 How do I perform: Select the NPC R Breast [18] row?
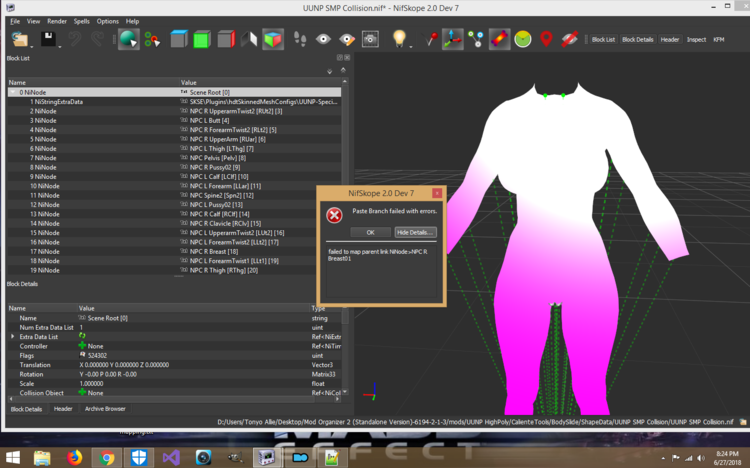(174, 251)
